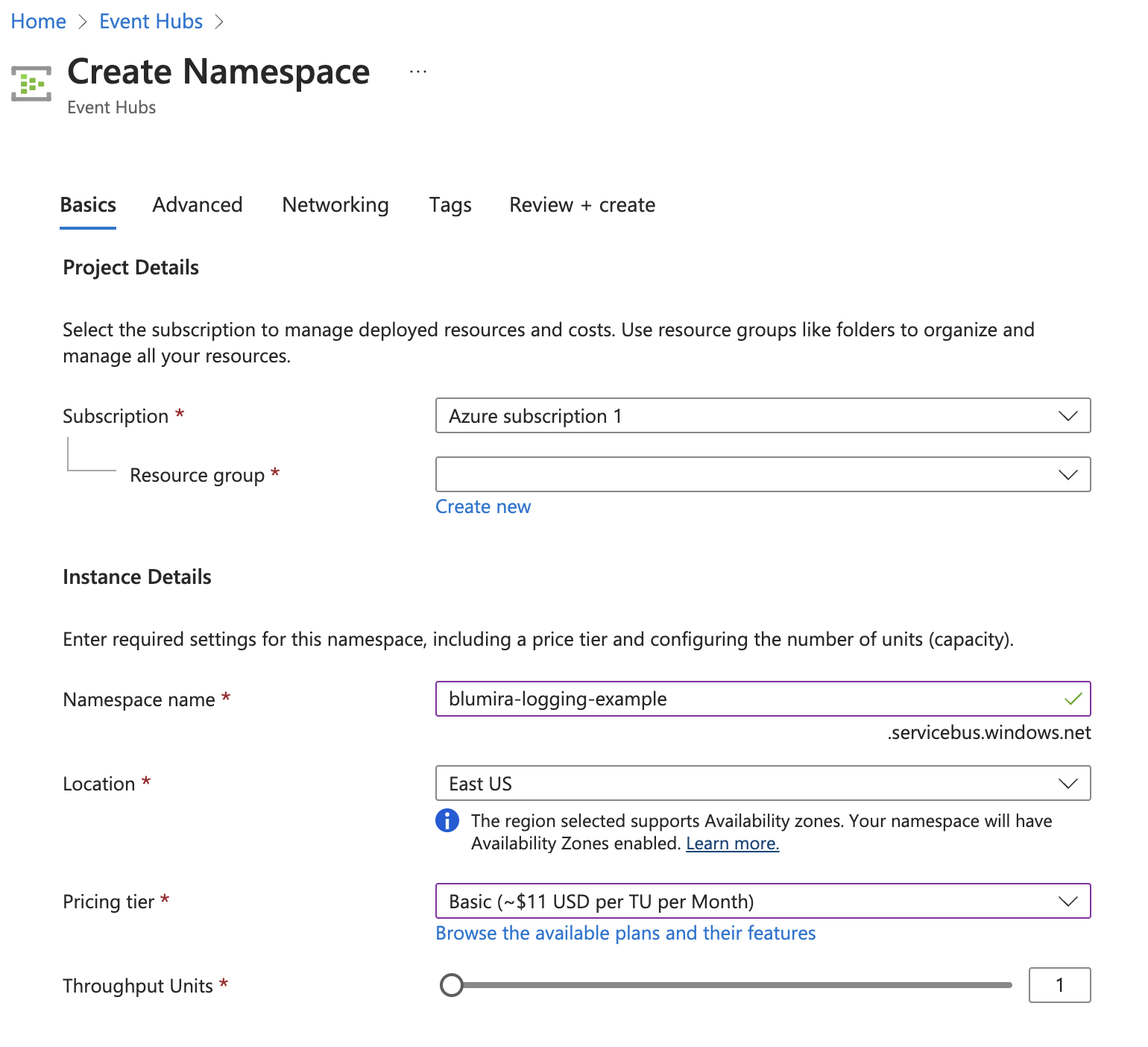Click the Namespace name label
Viewport: 1148px width, 1047px height.
[139, 699]
